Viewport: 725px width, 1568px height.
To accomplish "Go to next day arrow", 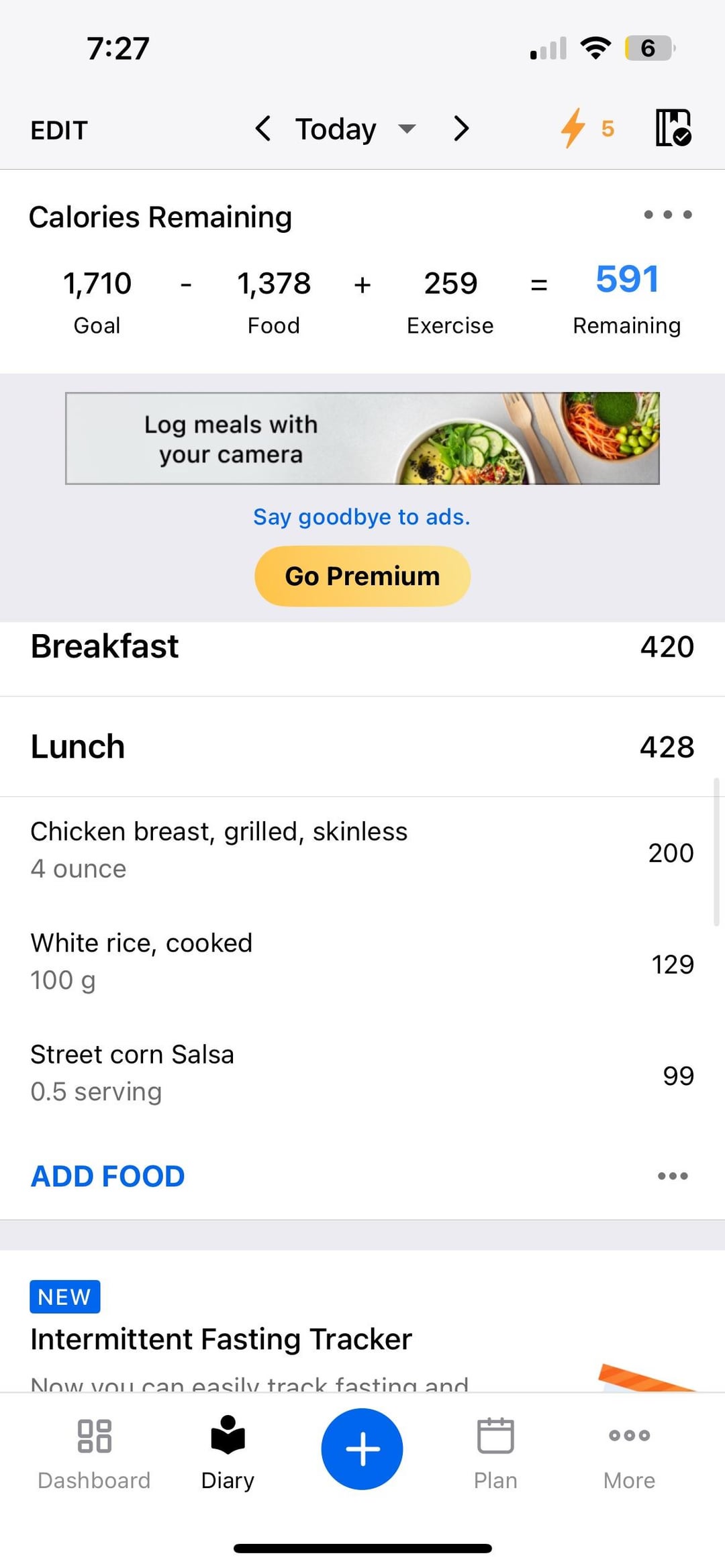I will [x=461, y=128].
